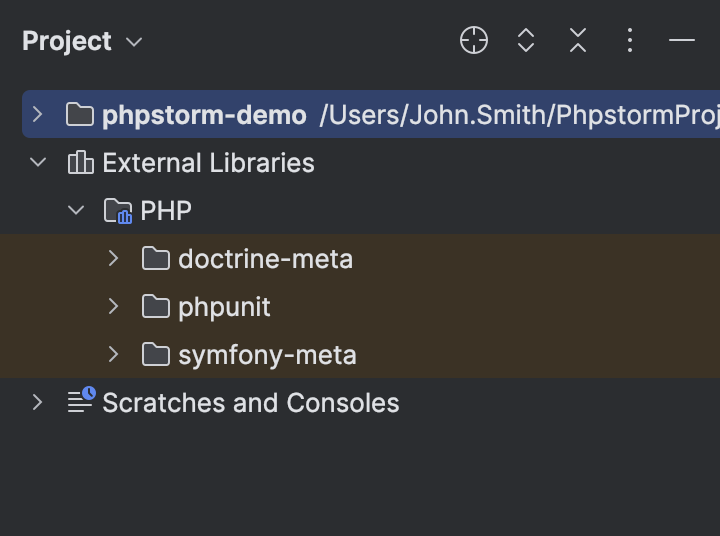
Task: Expand the symfony-meta folder
Action: pyautogui.click(x=113, y=354)
